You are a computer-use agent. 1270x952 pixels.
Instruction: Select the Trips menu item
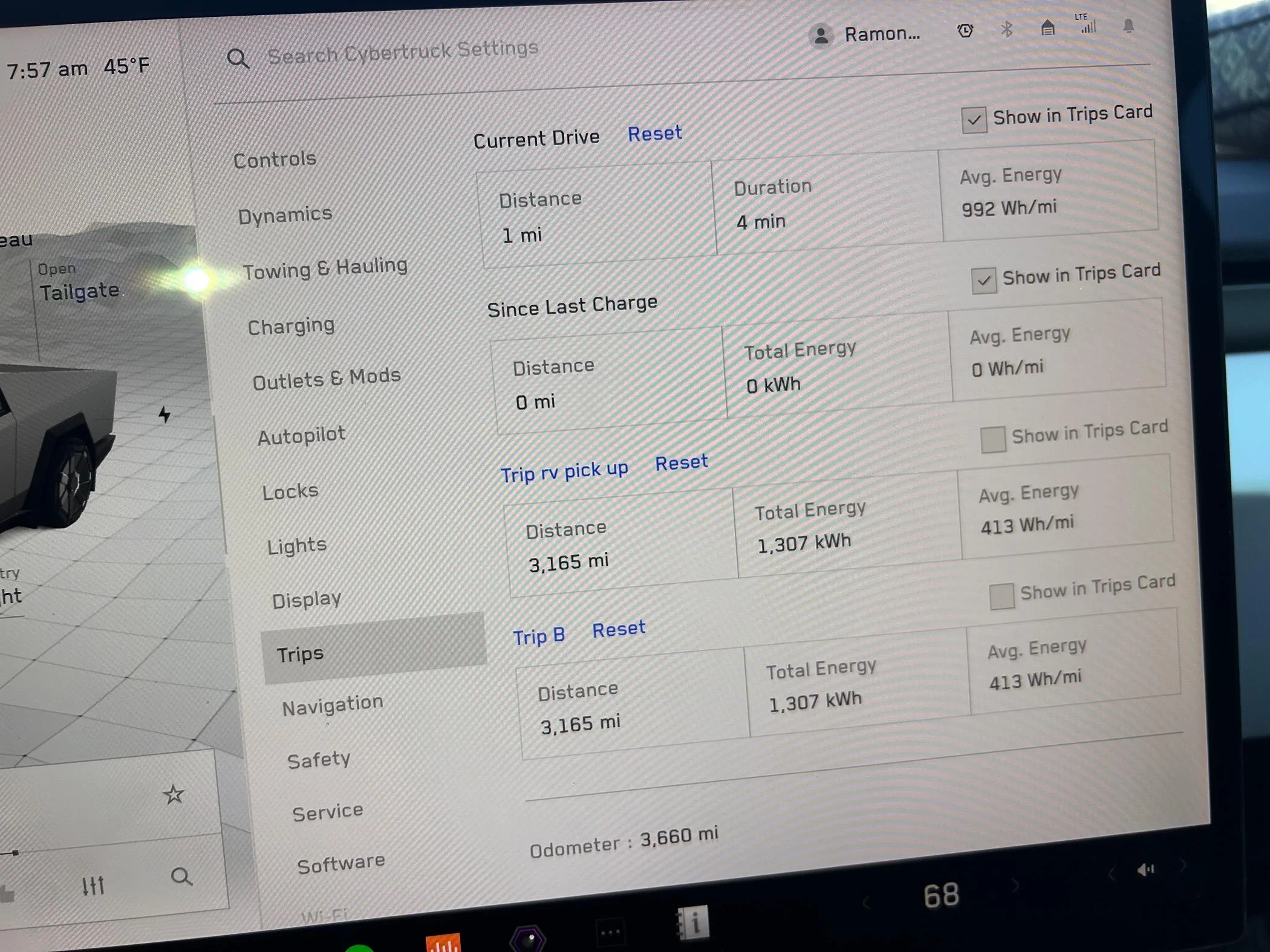[x=374, y=649]
